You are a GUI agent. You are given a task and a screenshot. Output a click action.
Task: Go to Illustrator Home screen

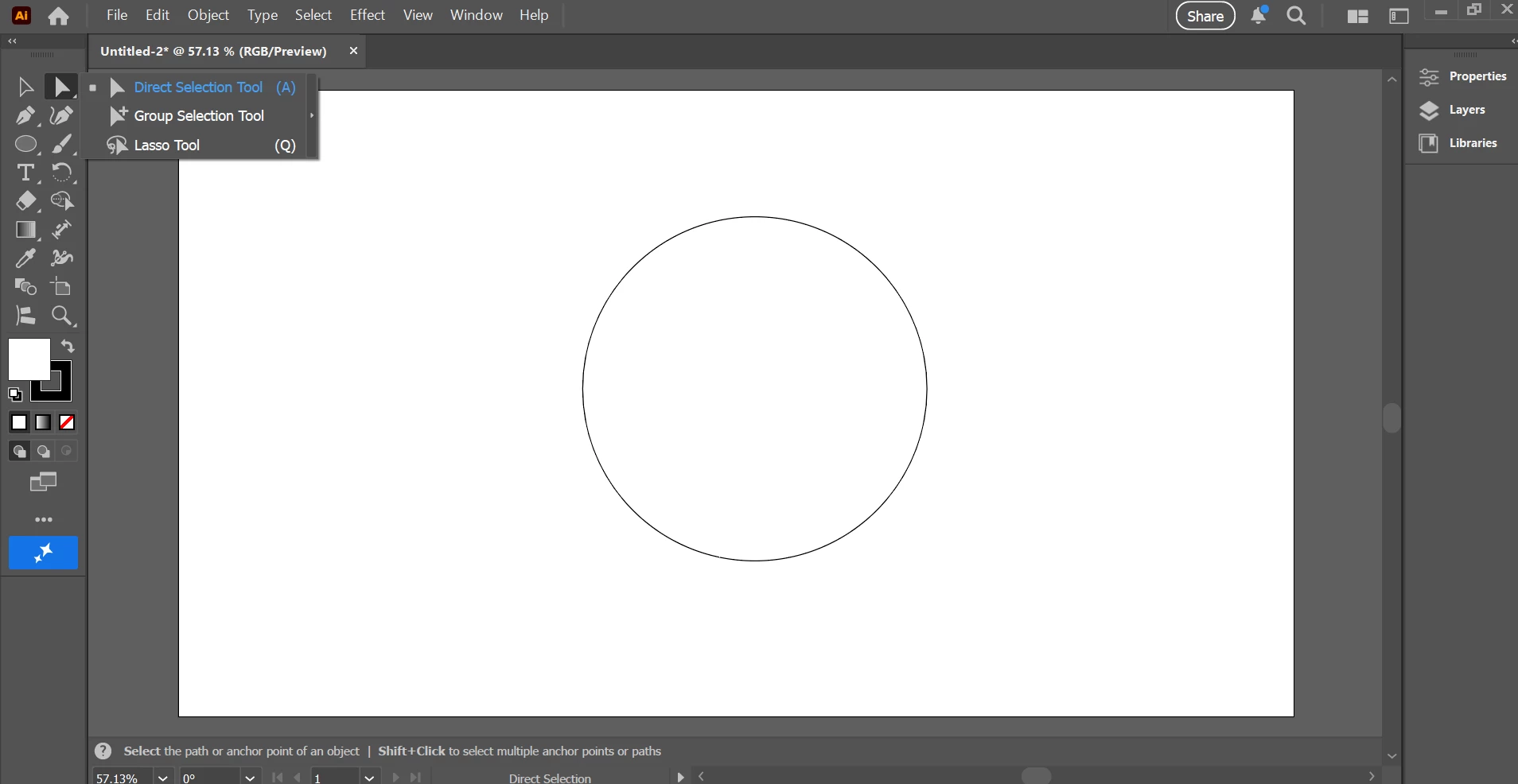[x=58, y=16]
